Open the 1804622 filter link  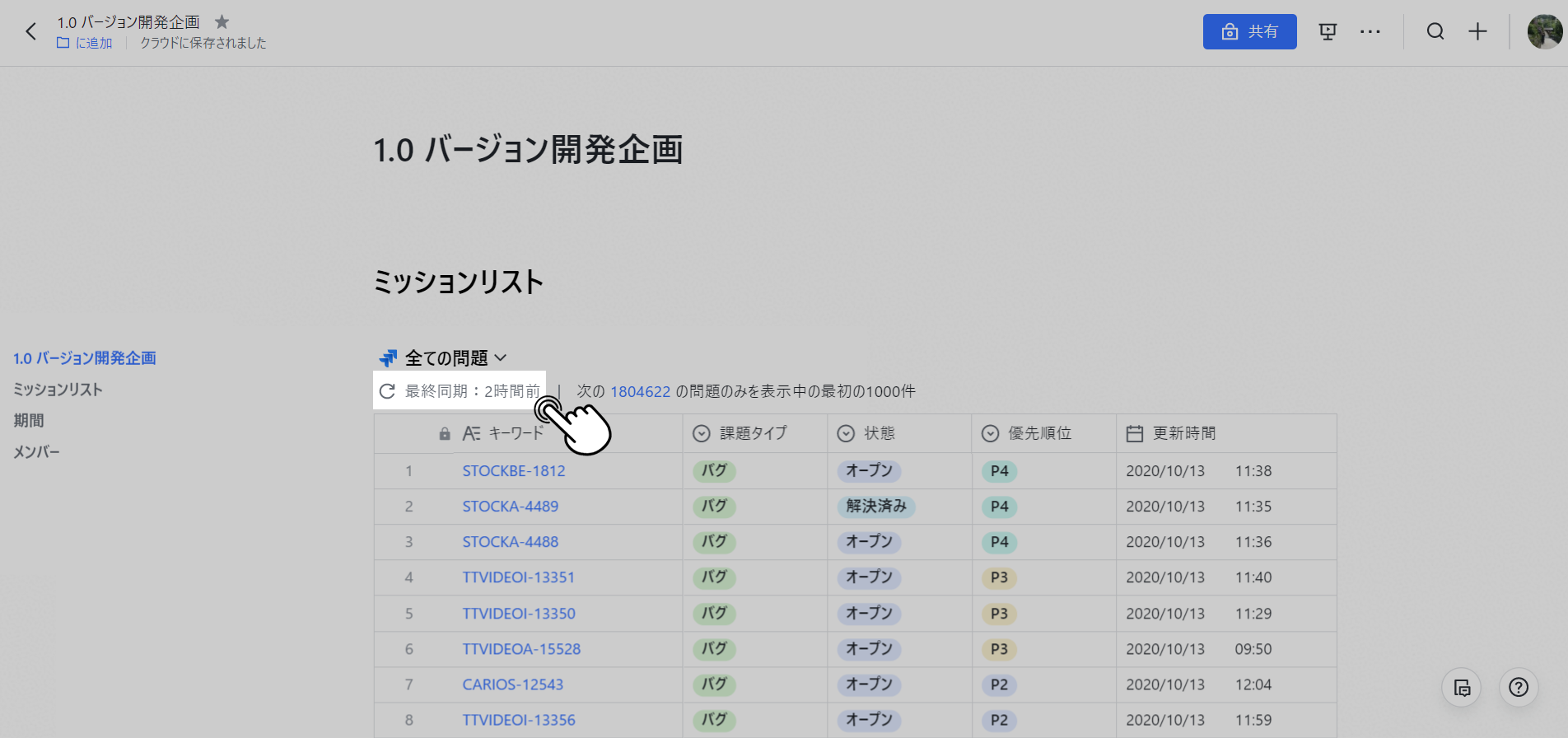pyautogui.click(x=640, y=392)
